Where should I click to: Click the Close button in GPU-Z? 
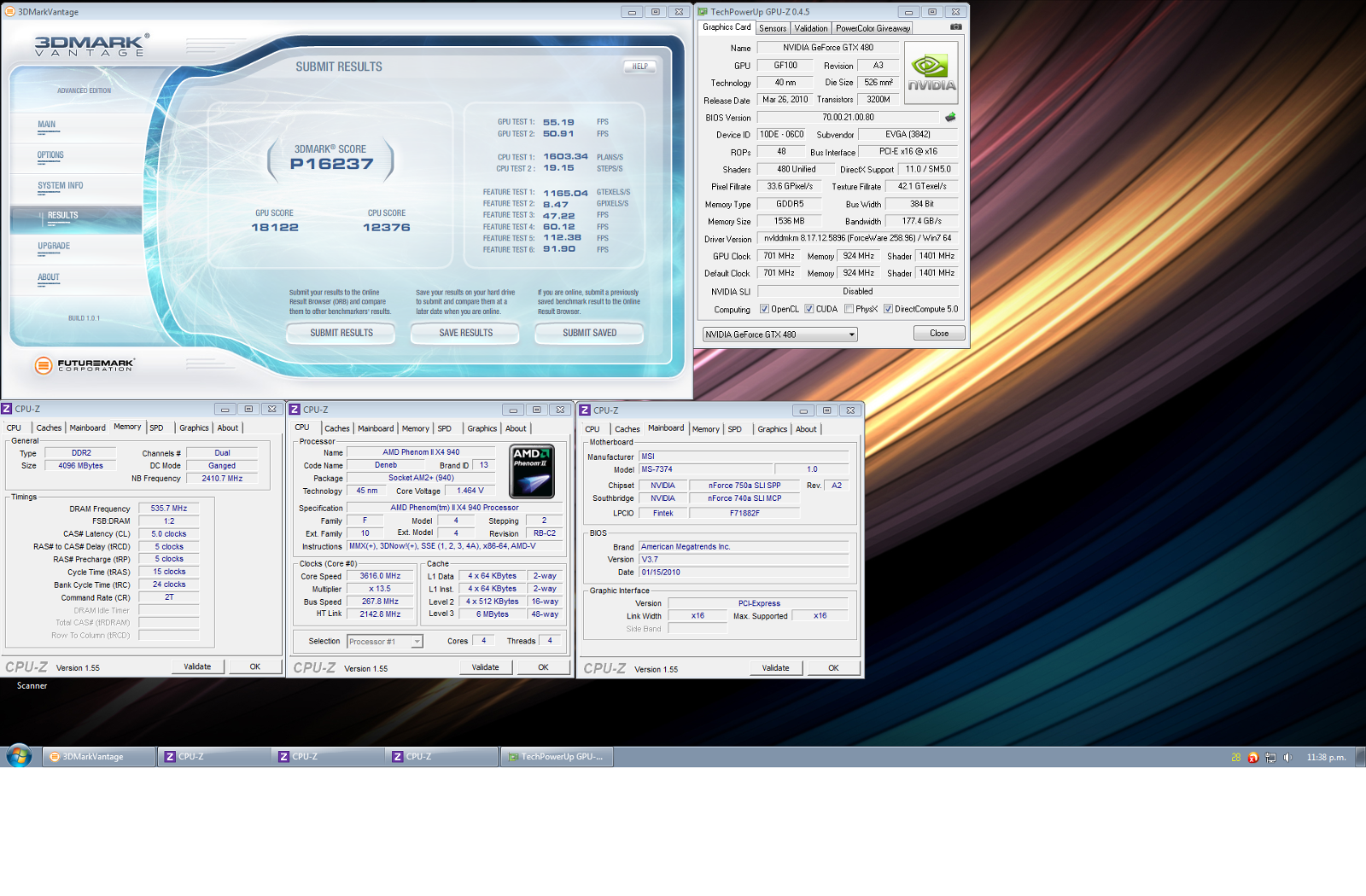pyautogui.click(x=939, y=334)
